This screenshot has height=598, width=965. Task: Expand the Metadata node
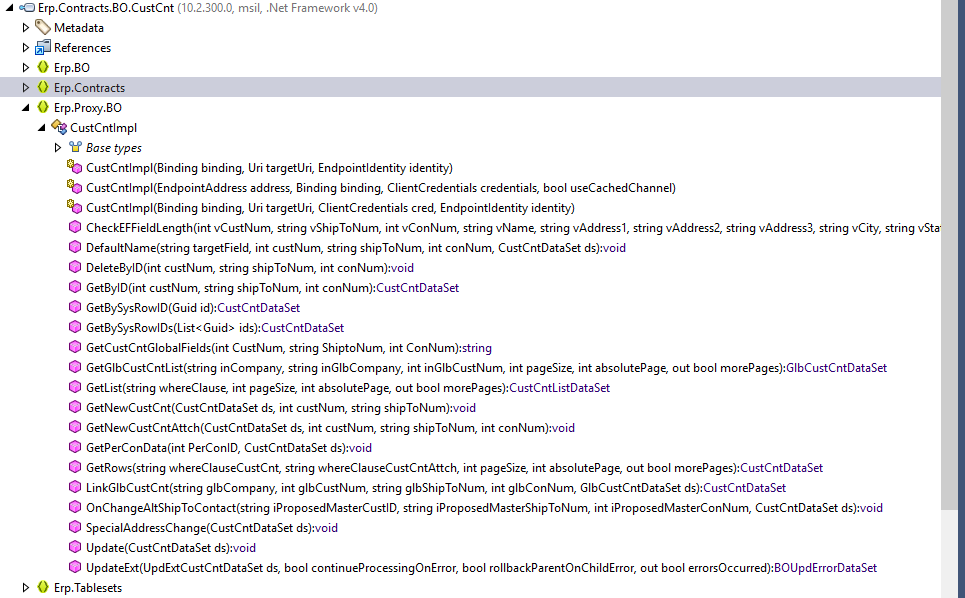(x=25, y=28)
